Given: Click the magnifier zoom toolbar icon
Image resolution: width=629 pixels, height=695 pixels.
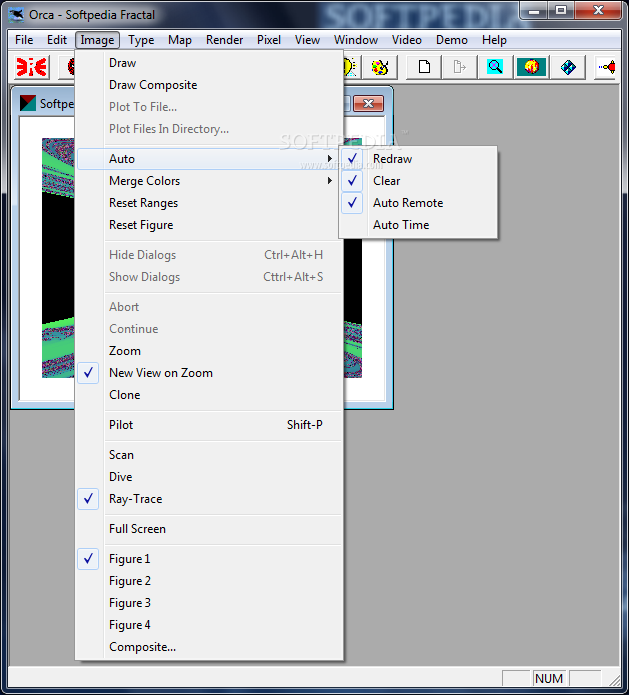Looking at the screenshot, I should click(495, 67).
